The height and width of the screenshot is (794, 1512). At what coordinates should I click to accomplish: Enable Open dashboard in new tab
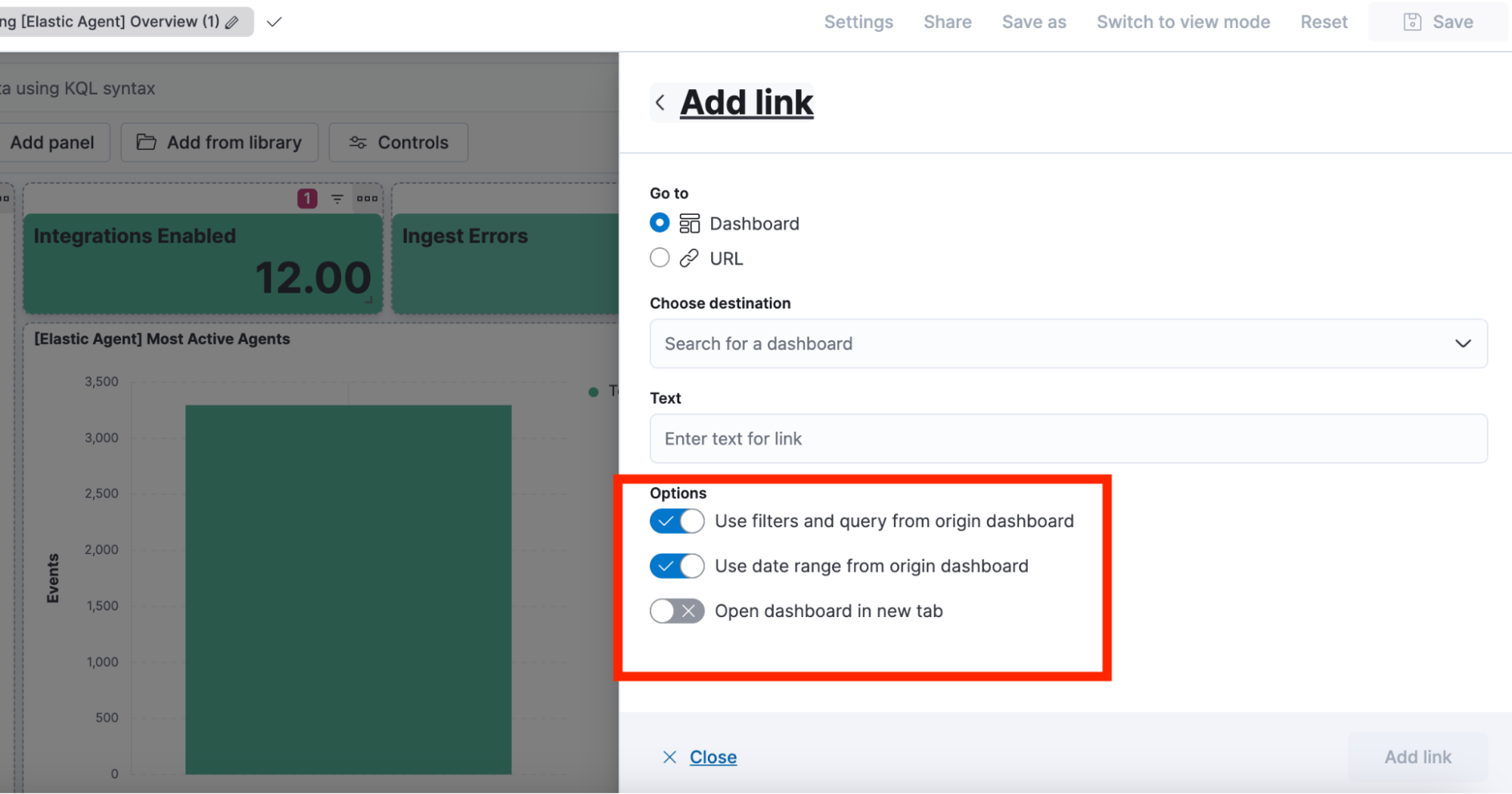pos(677,611)
